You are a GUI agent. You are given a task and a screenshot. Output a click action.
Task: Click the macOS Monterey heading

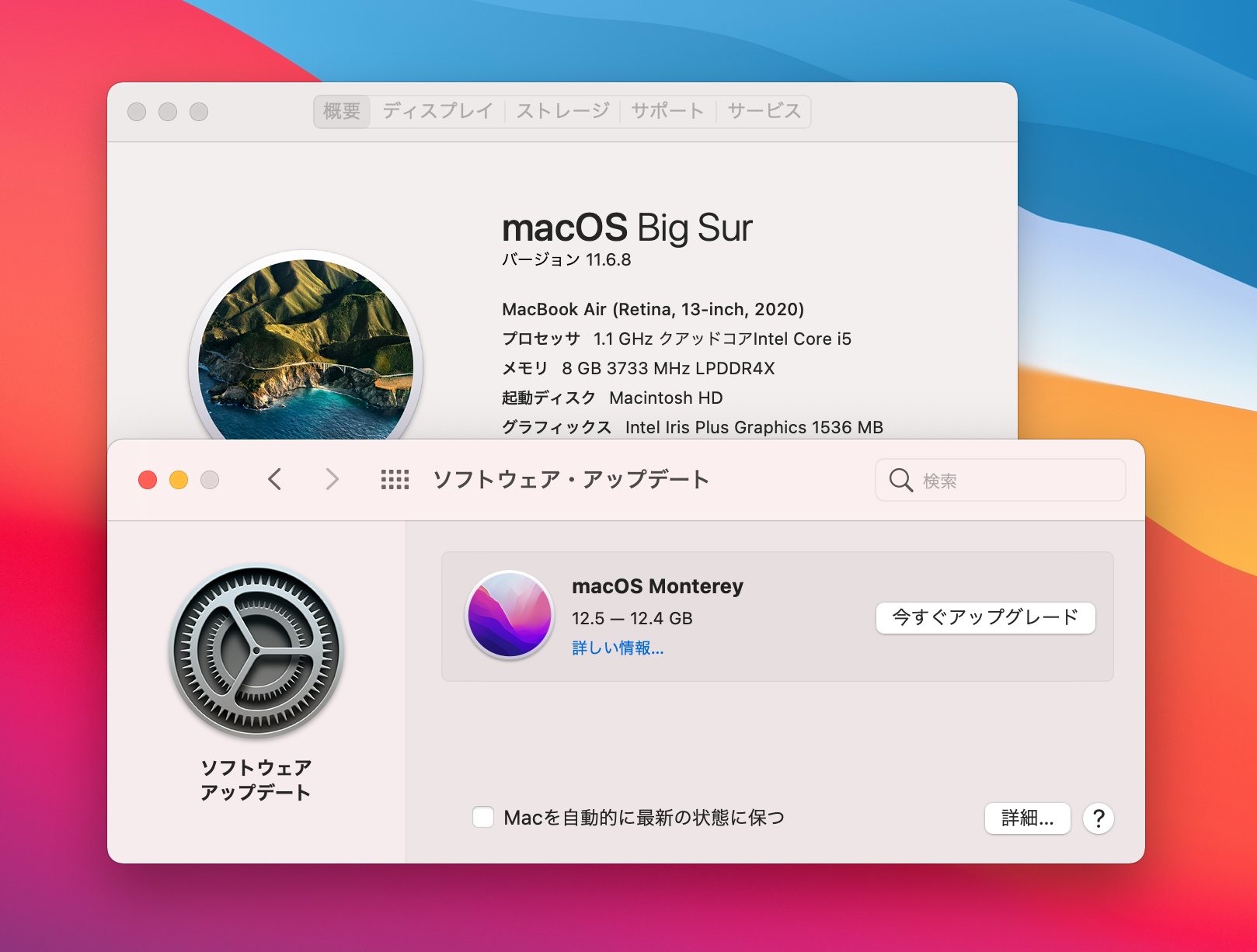tap(657, 586)
